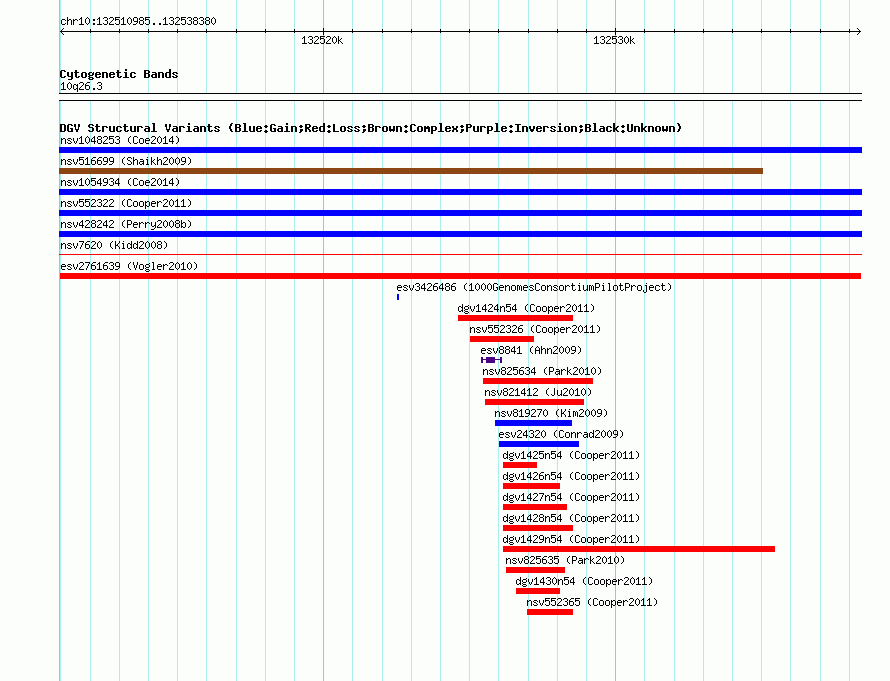Click the dgv1429n54 (Cooper2011) label
This screenshot has width=890, height=681.
pyautogui.click(x=571, y=539)
